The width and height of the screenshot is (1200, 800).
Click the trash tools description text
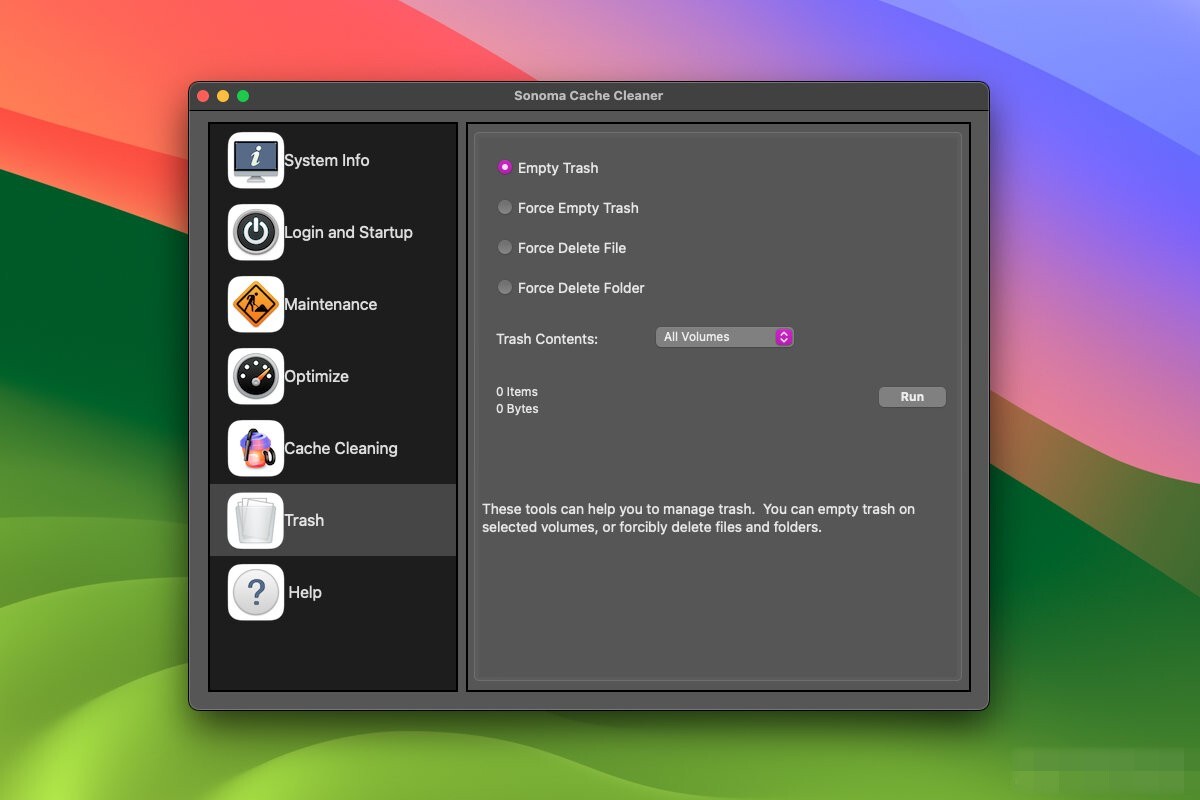[x=698, y=518]
